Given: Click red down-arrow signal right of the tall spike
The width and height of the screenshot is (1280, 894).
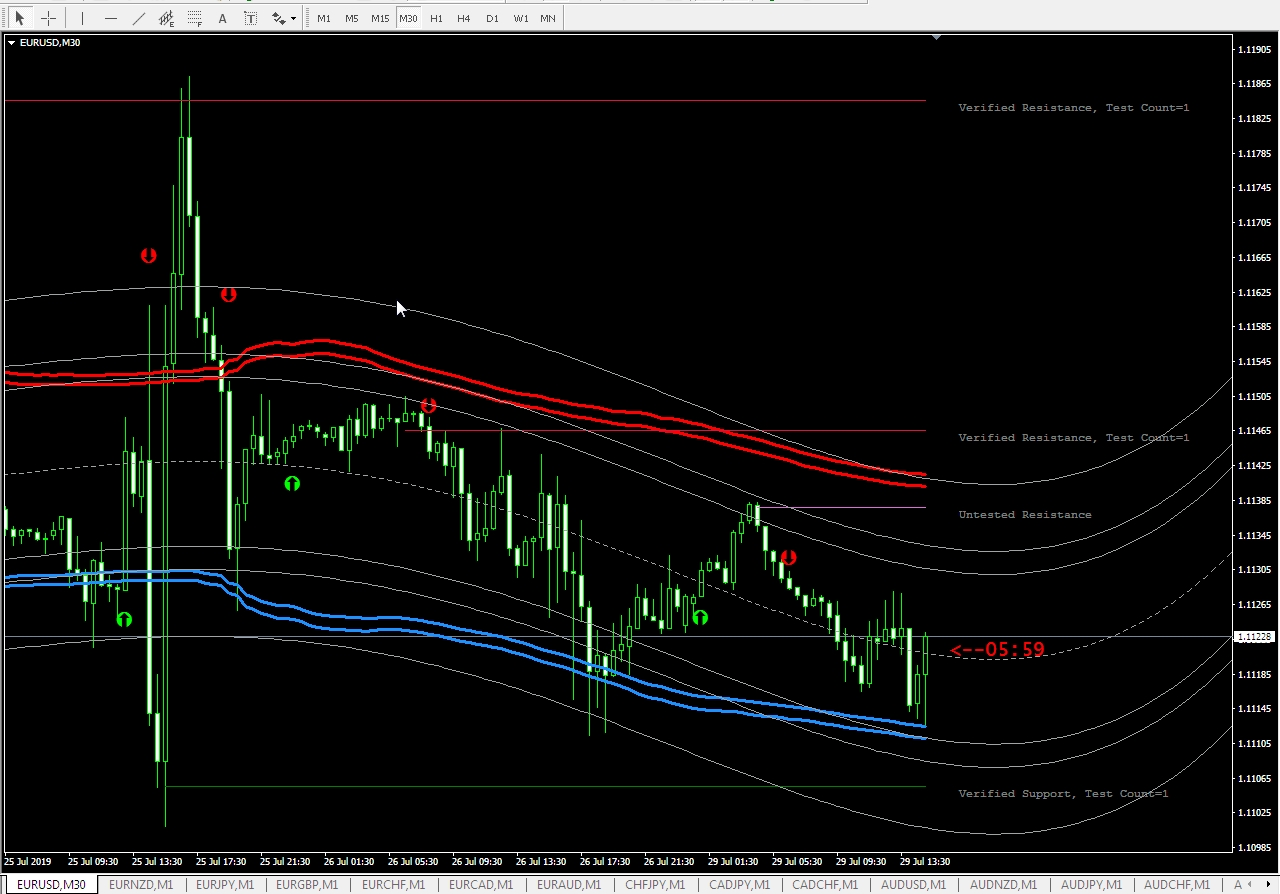Looking at the screenshot, I should [228, 295].
